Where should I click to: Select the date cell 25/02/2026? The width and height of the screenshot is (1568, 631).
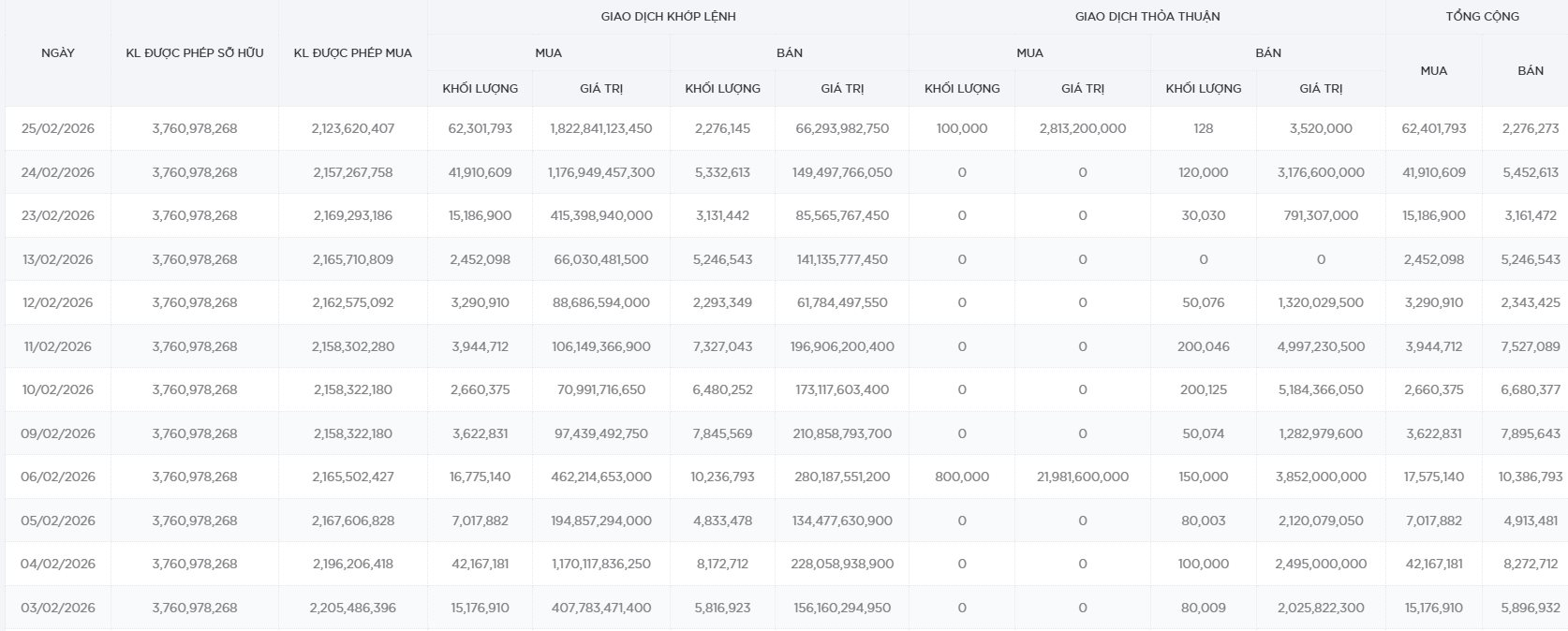click(58, 129)
